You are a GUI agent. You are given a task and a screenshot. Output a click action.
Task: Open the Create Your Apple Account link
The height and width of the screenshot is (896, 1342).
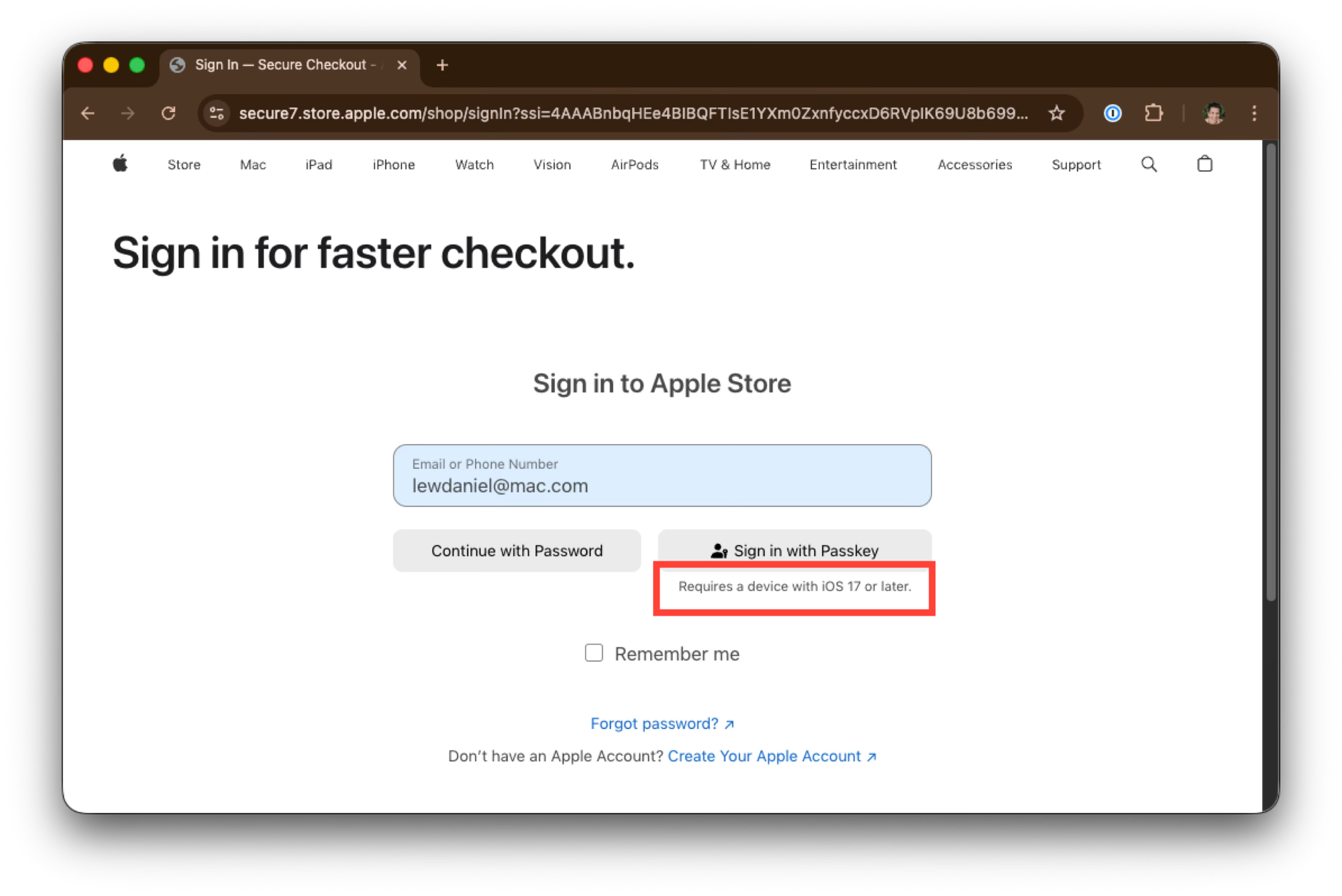pyautogui.click(x=772, y=756)
